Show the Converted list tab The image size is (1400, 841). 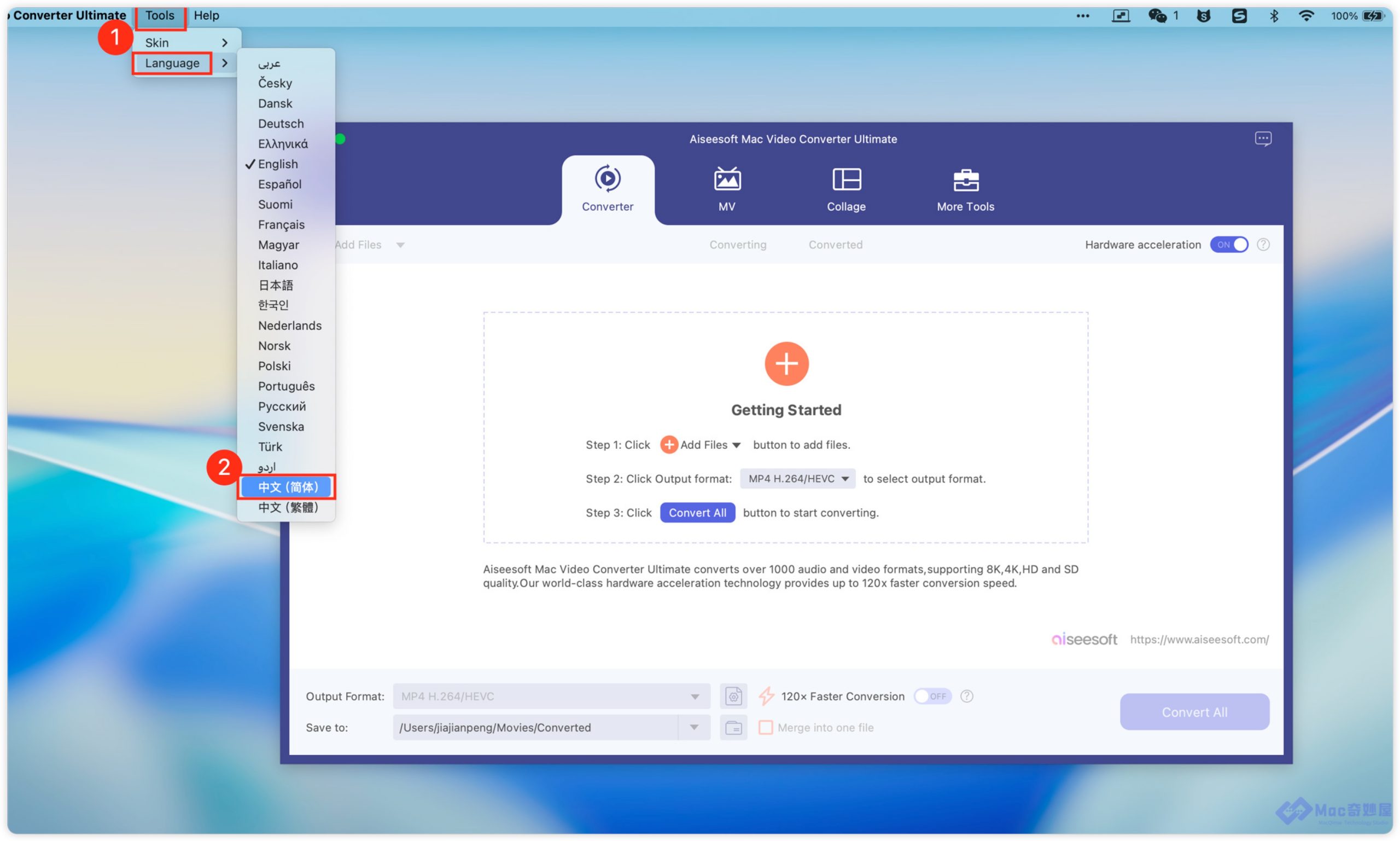[x=836, y=245]
